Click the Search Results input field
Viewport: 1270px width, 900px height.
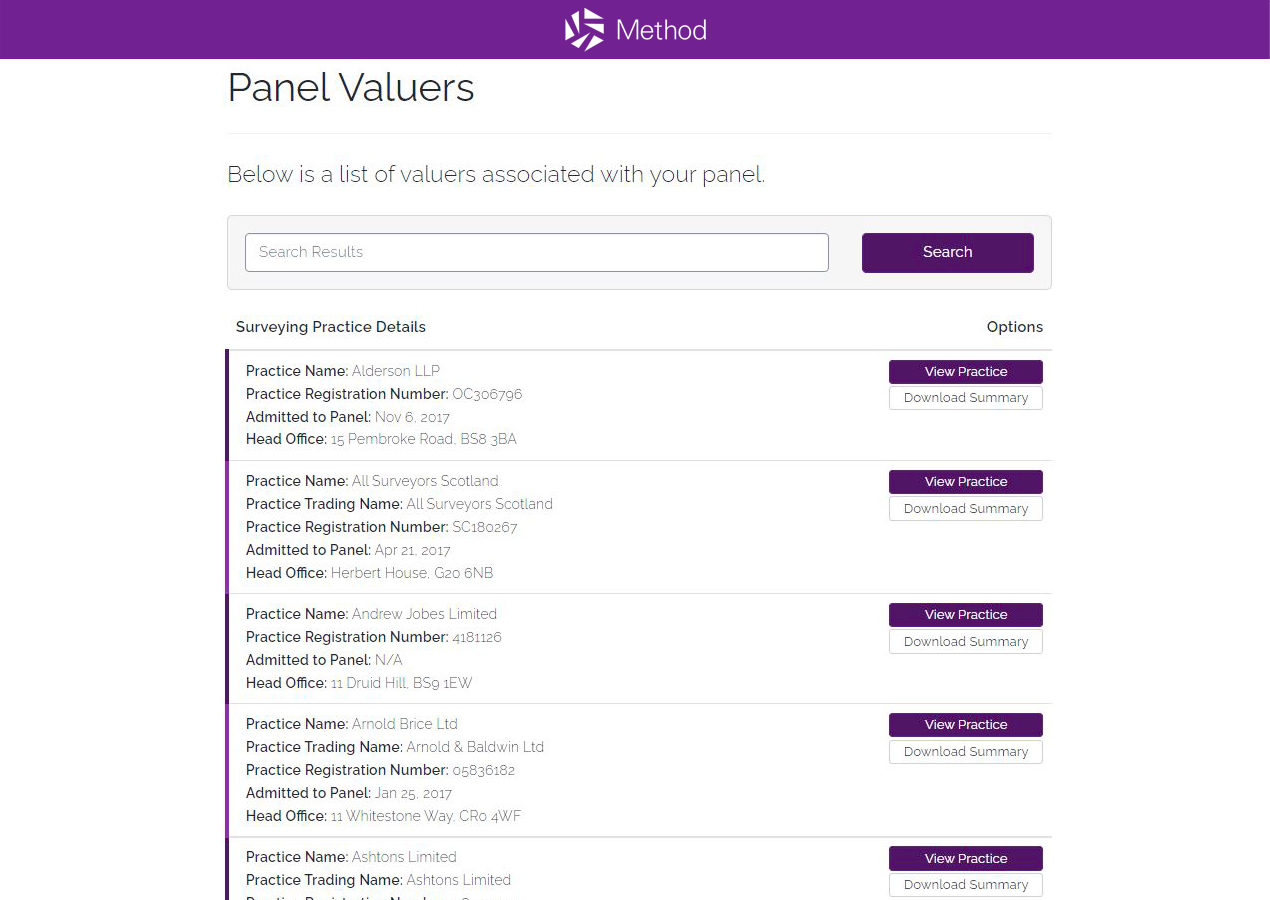(536, 252)
